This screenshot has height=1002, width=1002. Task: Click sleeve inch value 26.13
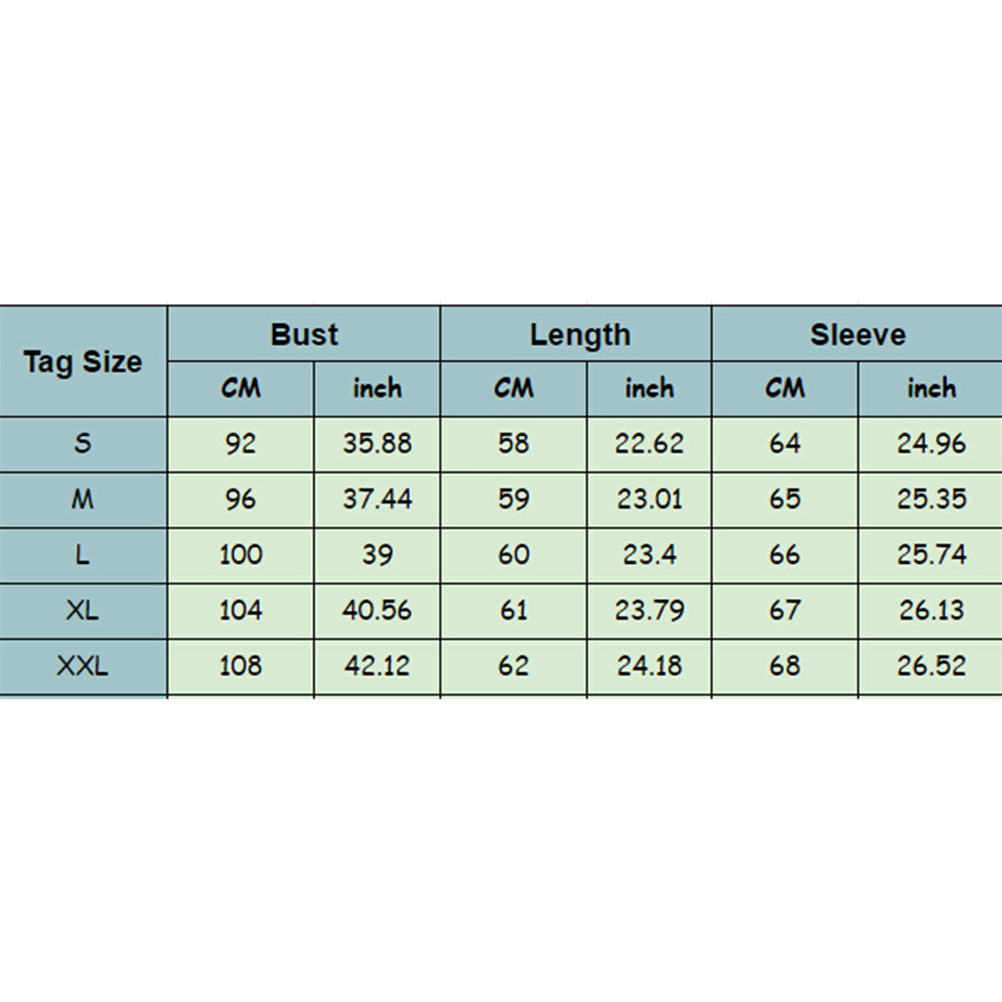coord(931,610)
